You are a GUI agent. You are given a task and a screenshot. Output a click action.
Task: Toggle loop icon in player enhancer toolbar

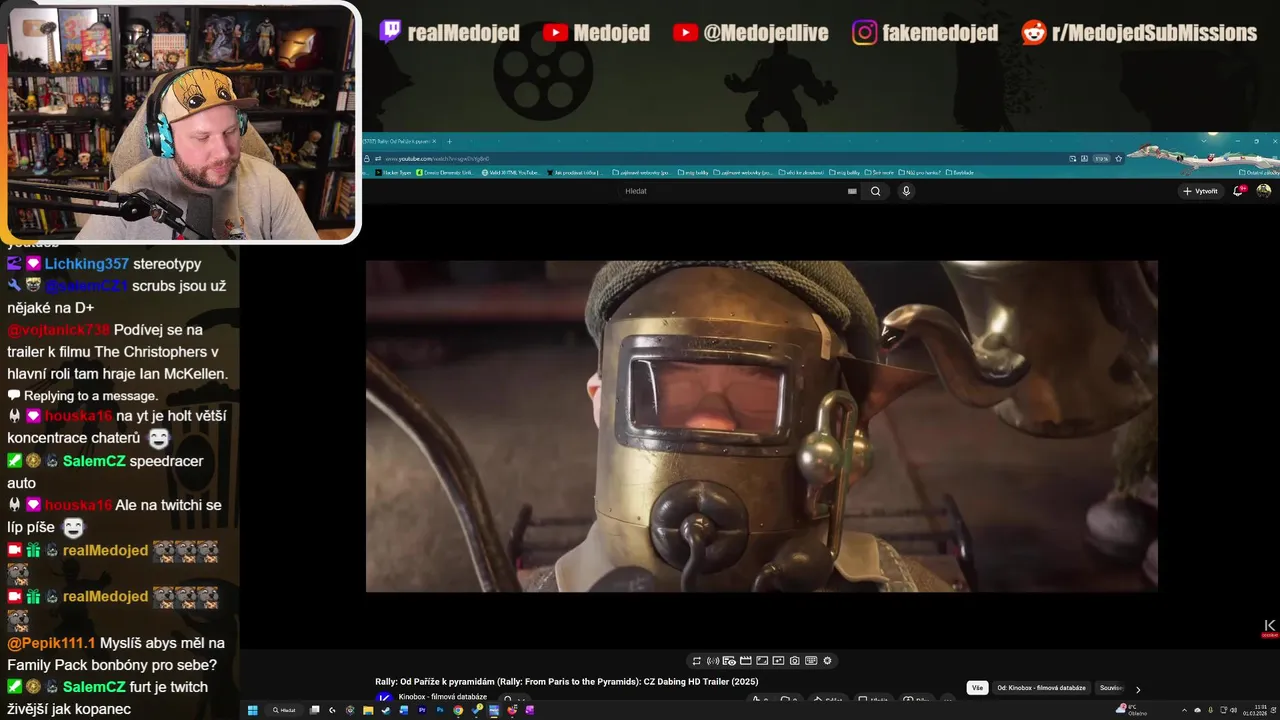point(696,661)
